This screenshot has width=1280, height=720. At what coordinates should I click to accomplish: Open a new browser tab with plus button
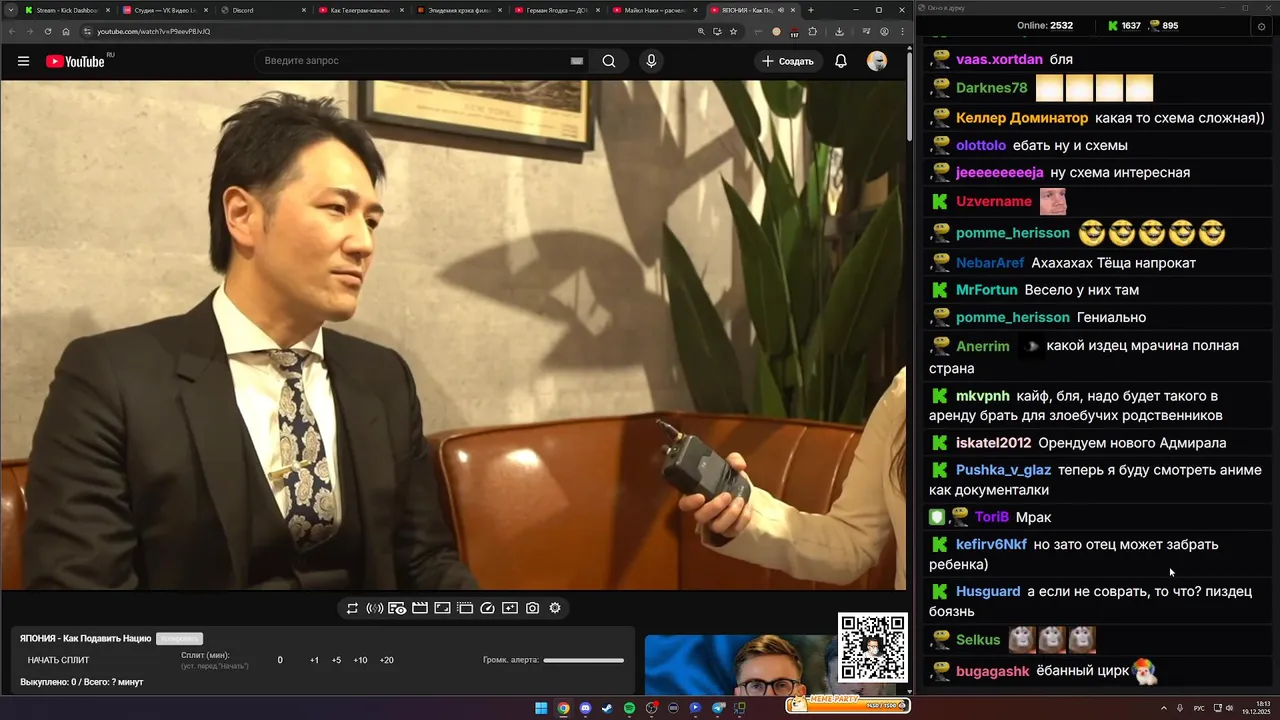(x=811, y=10)
